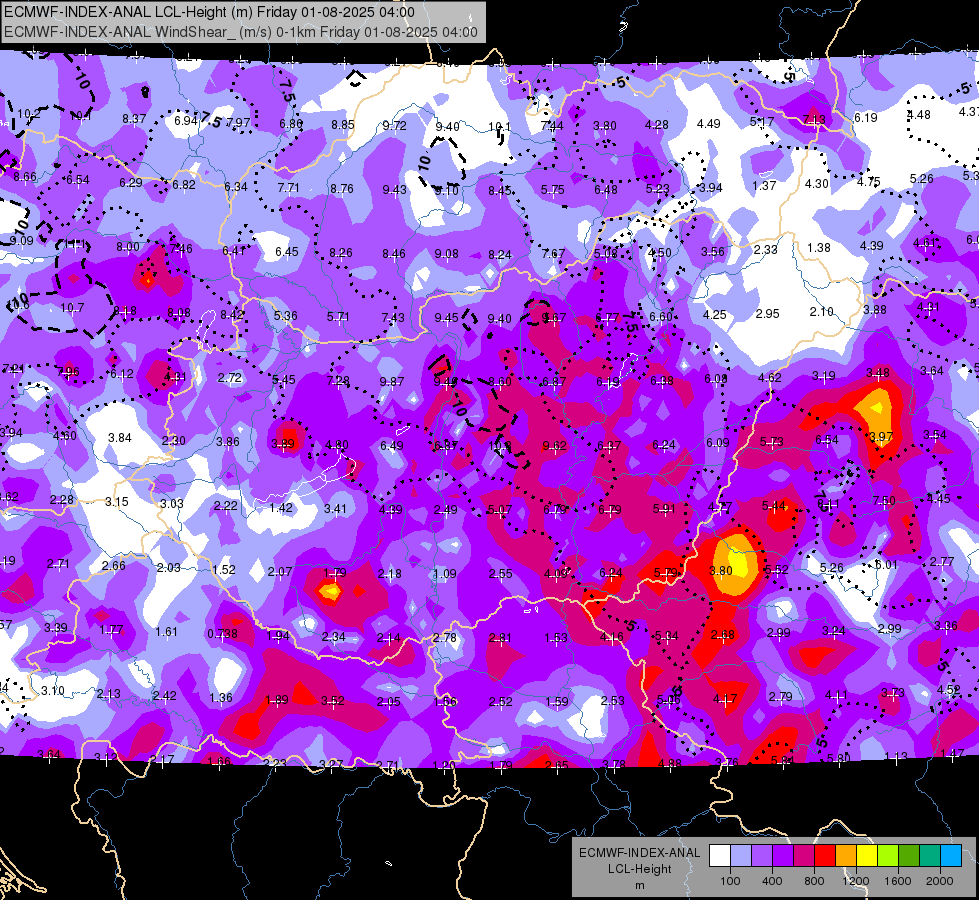The image size is (979, 900).
Task: Click the grid value '4.49'
Action: point(709,124)
